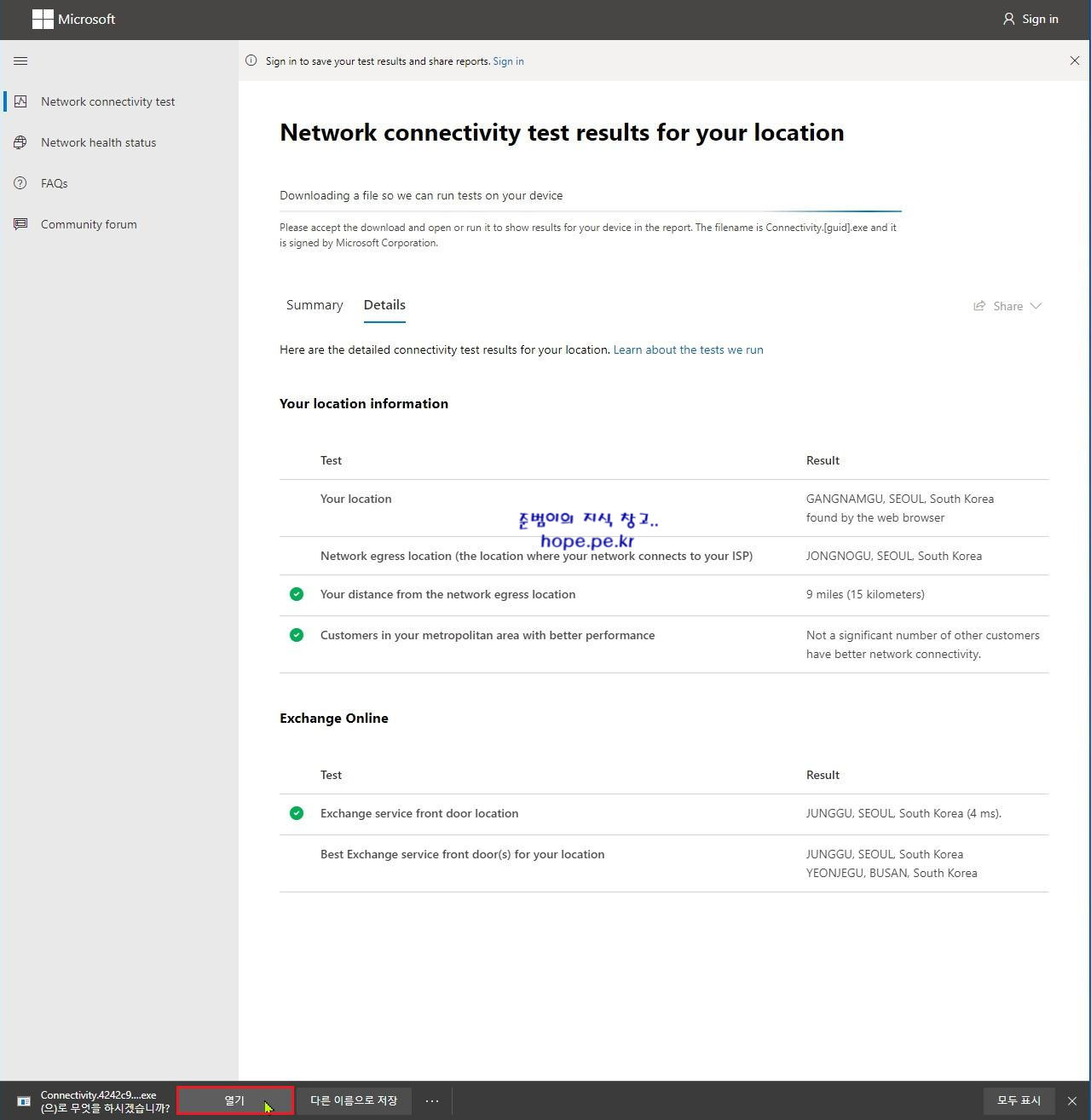Select the Details tab
Viewport: 1091px width, 1120px height.
384,305
